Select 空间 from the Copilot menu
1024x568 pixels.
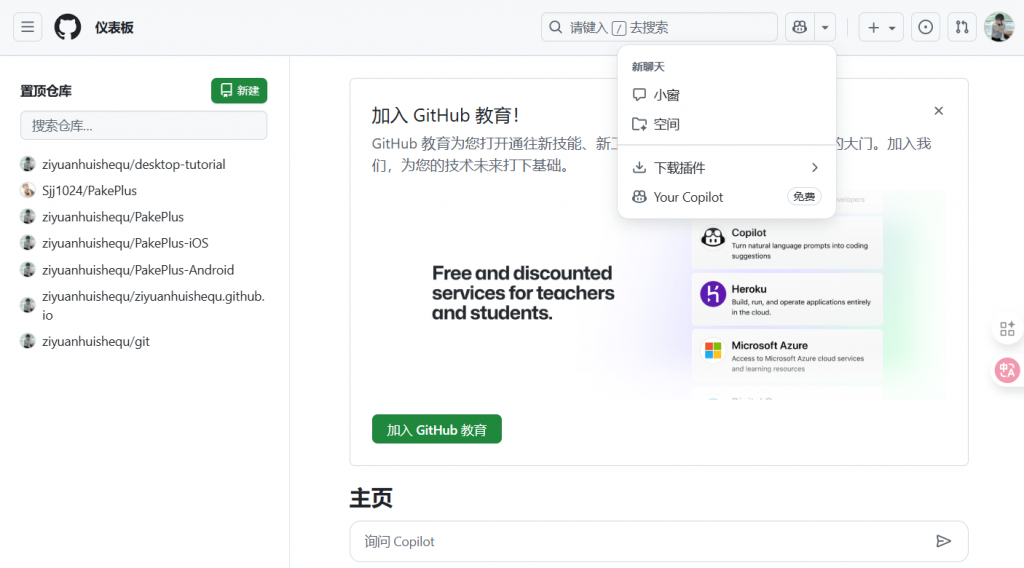[667, 125]
